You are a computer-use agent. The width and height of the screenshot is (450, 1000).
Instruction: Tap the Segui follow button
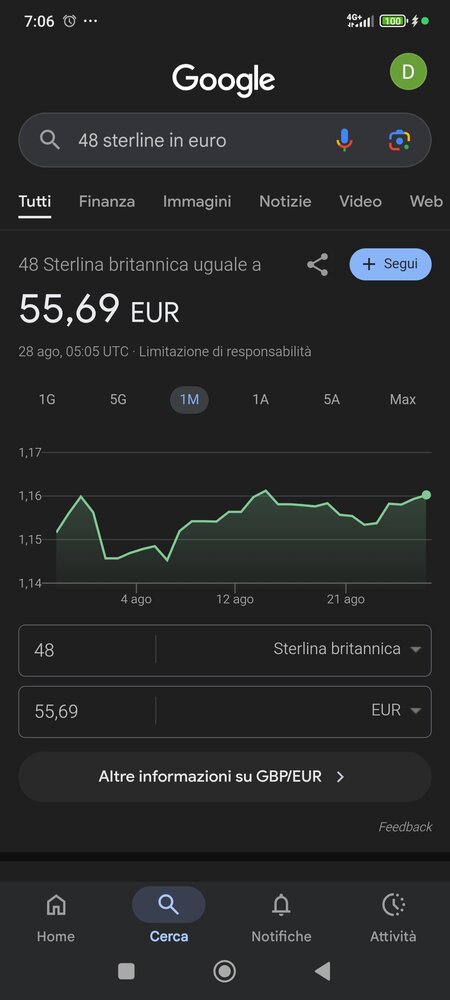tap(391, 265)
